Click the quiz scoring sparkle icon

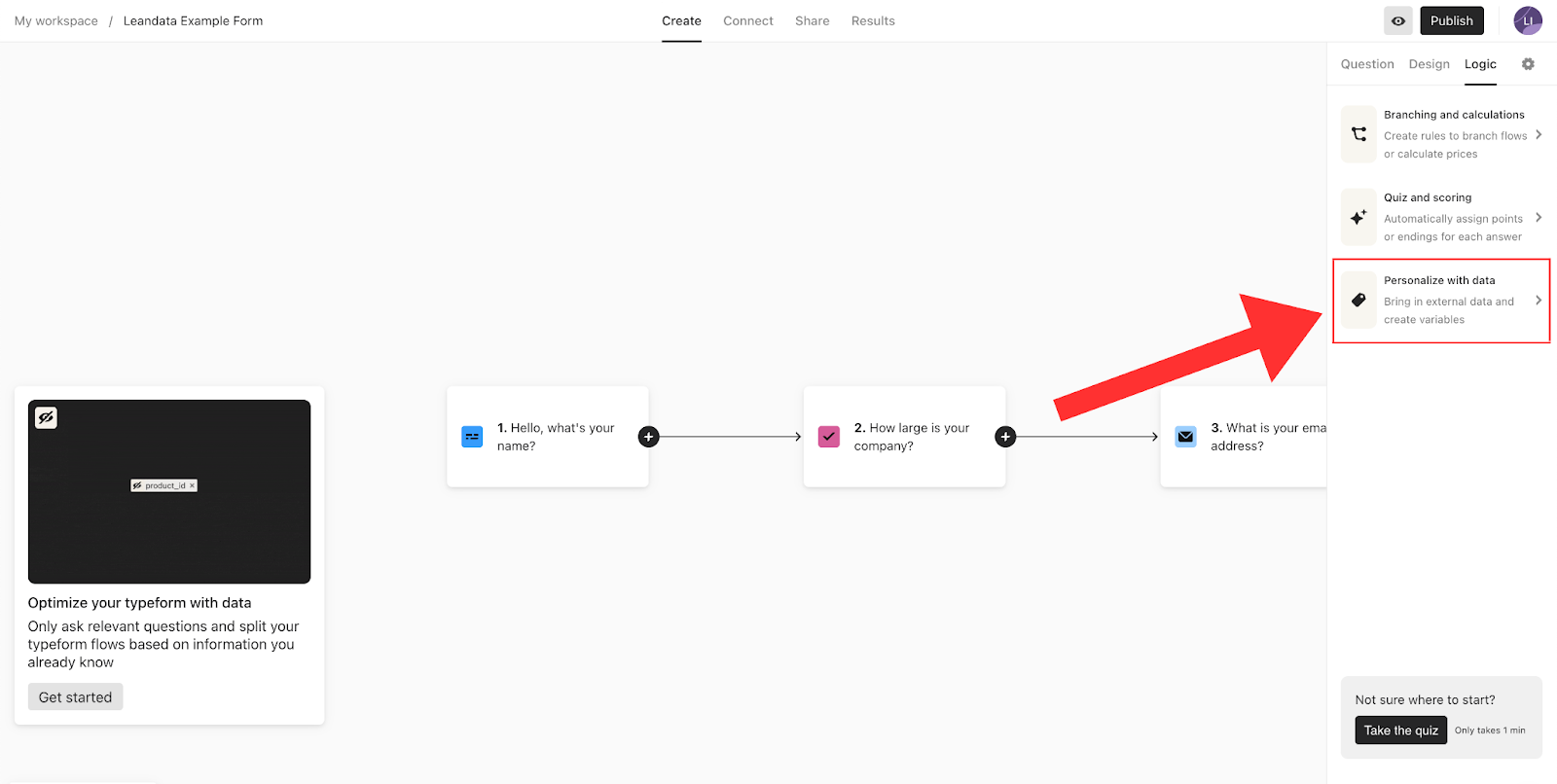[1358, 217]
